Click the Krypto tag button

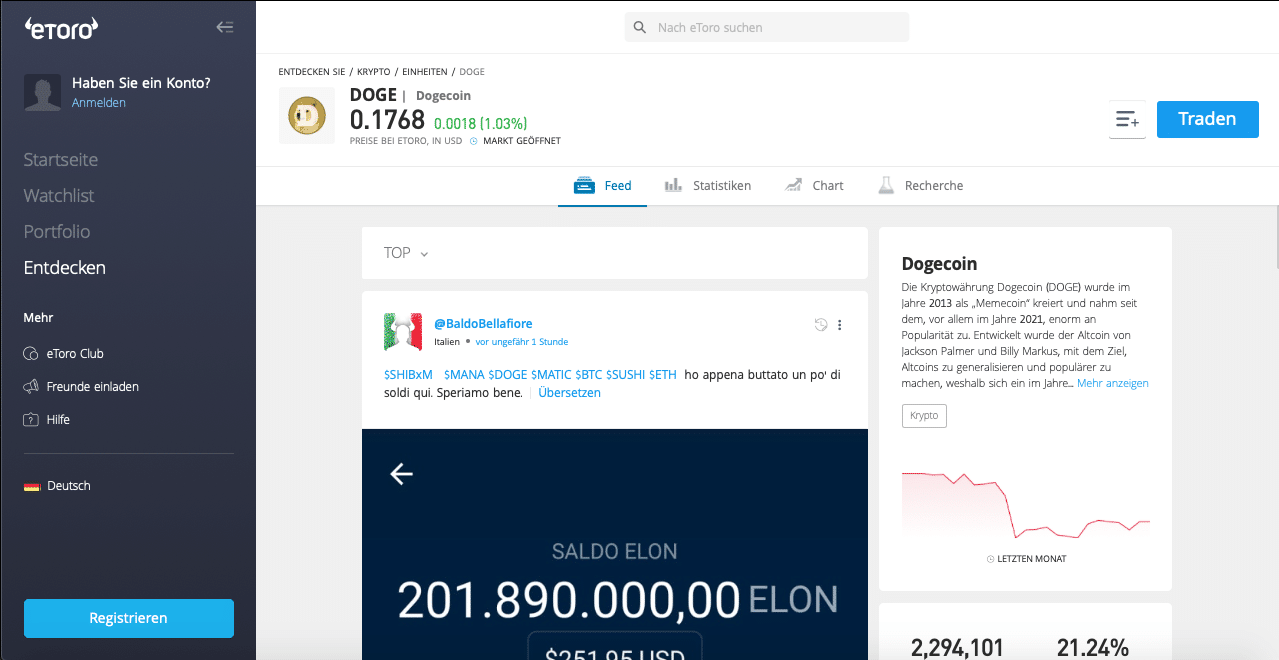tap(924, 416)
